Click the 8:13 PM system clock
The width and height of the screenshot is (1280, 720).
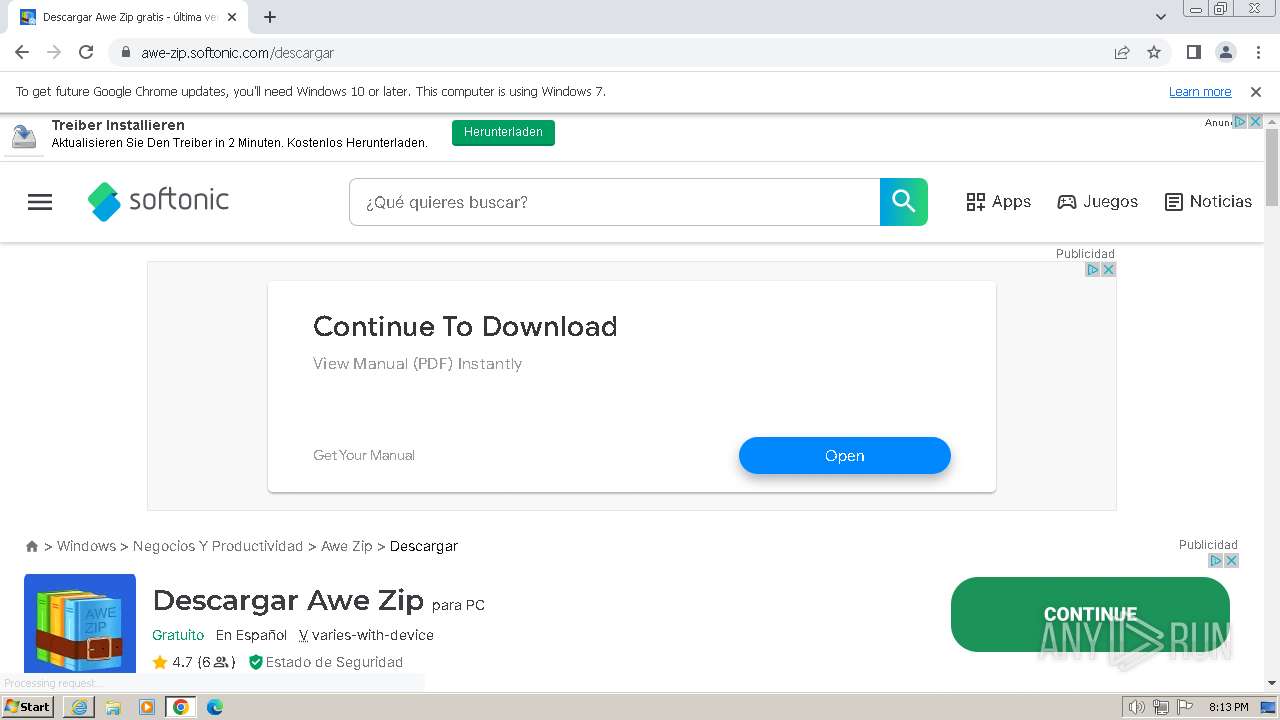[x=1228, y=707]
